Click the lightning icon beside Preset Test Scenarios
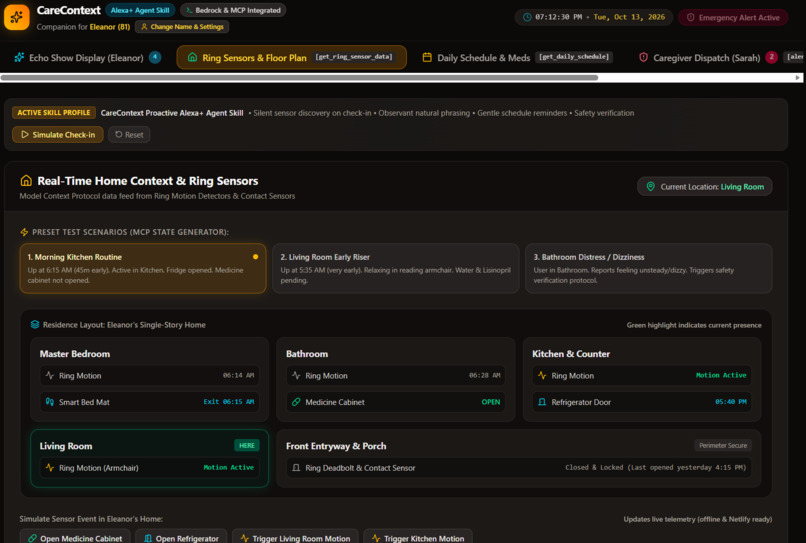Viewport: 806px width, 543px height. 24,232
